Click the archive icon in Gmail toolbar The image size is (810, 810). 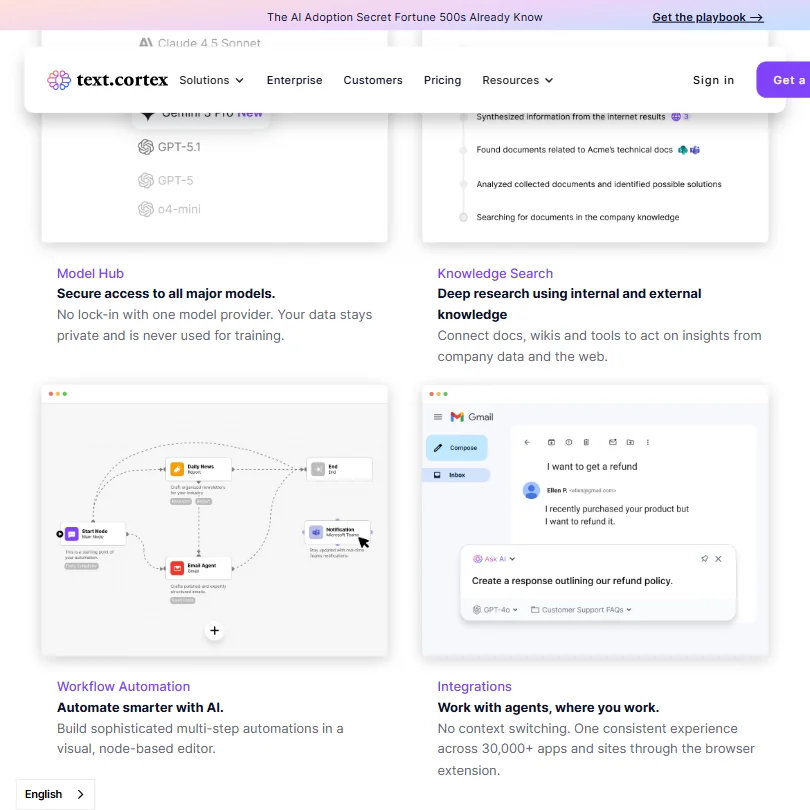(x=551, y=442)
